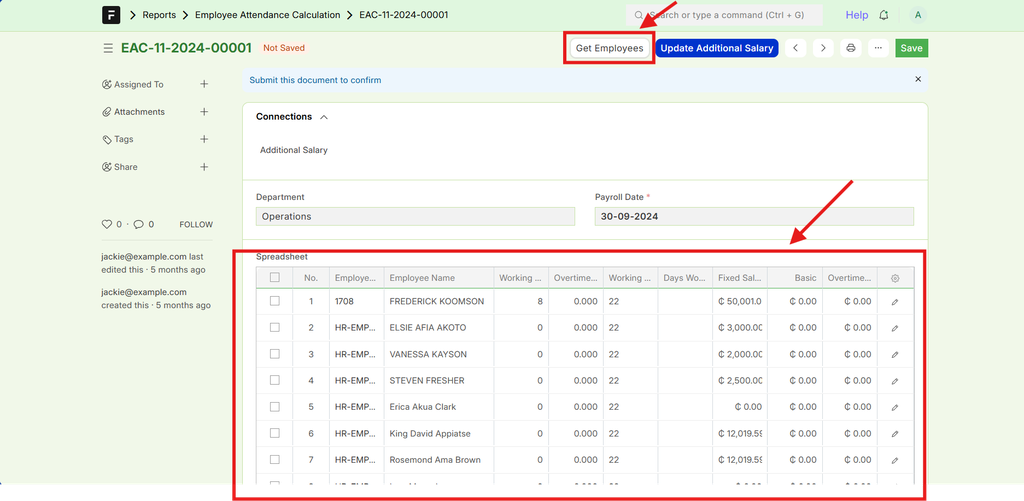Collapse the Connections section
1024x501 pixels.
[324, 117]
